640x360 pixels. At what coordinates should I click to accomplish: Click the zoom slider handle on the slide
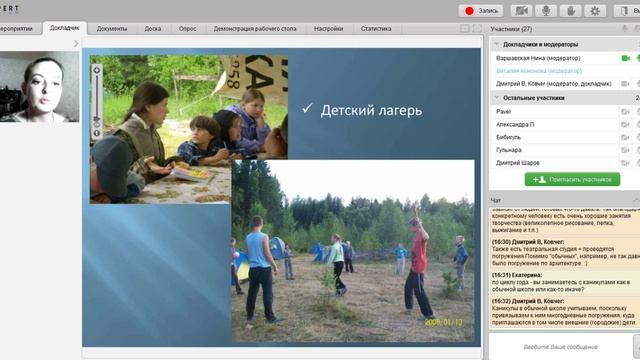coord(97,119)
